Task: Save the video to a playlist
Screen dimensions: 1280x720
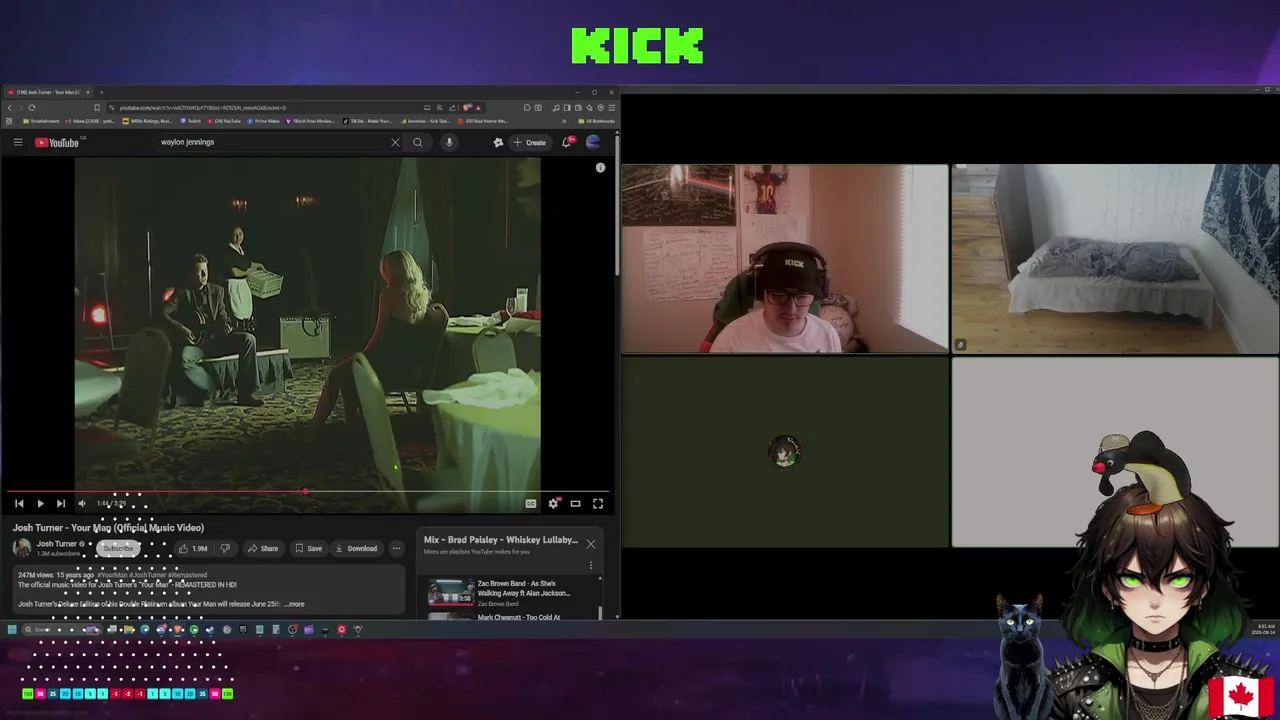Action: (308, 548)
